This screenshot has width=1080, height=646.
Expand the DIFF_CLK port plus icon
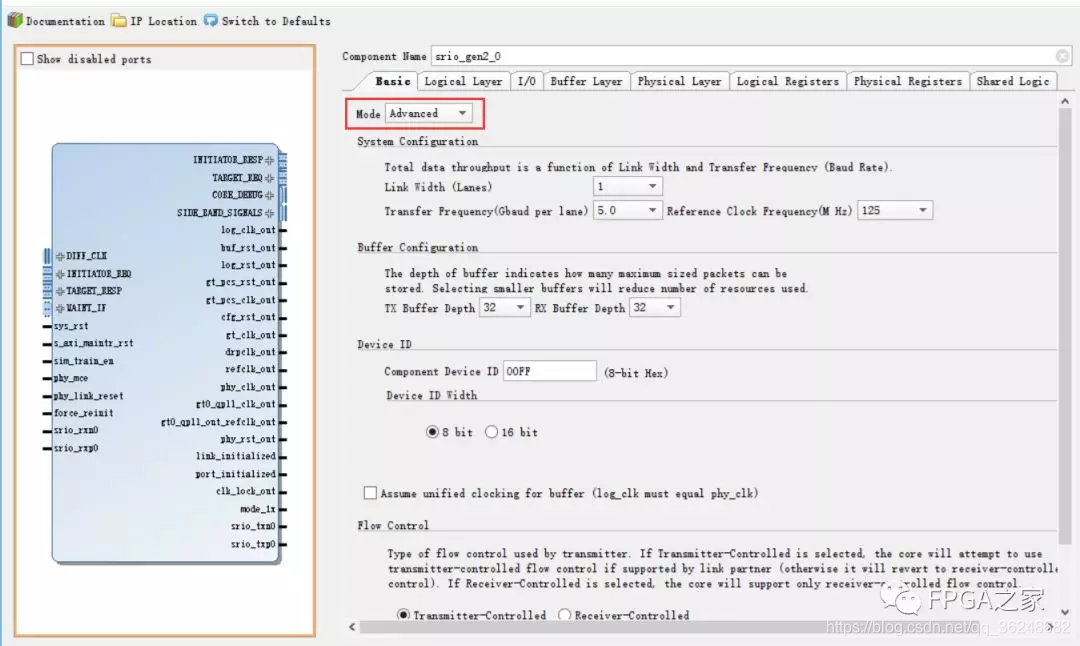point(60,256)
